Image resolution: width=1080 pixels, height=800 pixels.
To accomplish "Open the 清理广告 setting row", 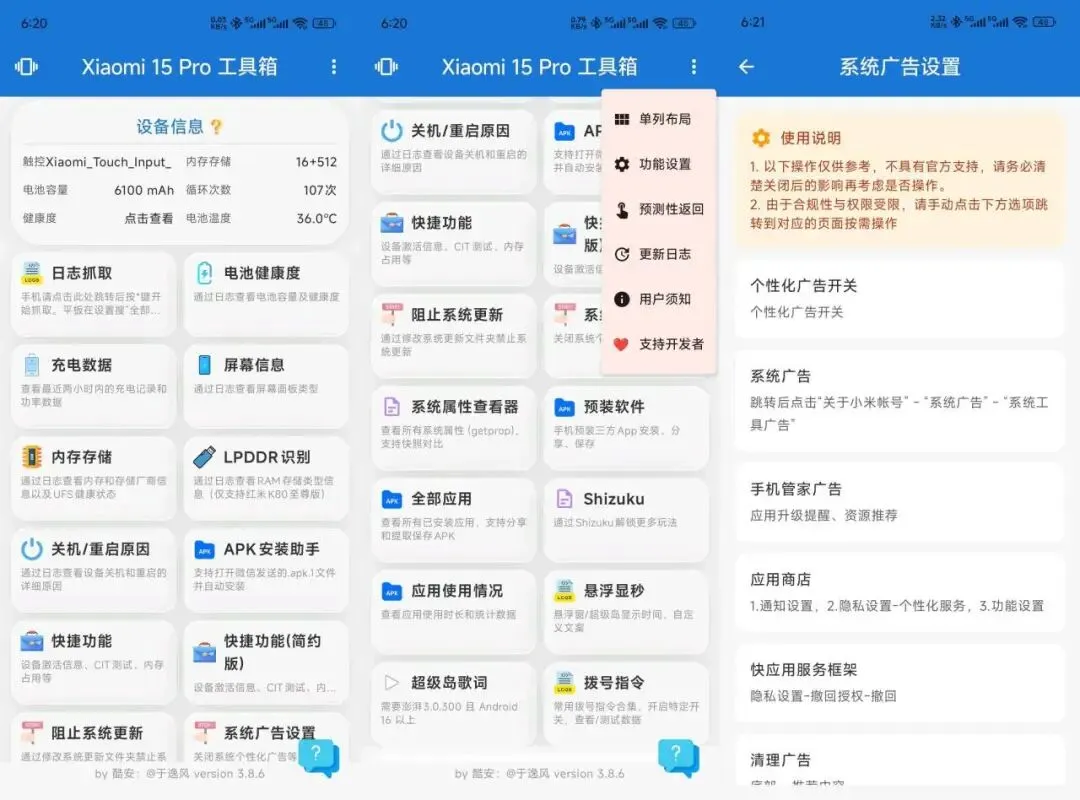I will click(900, 761).
